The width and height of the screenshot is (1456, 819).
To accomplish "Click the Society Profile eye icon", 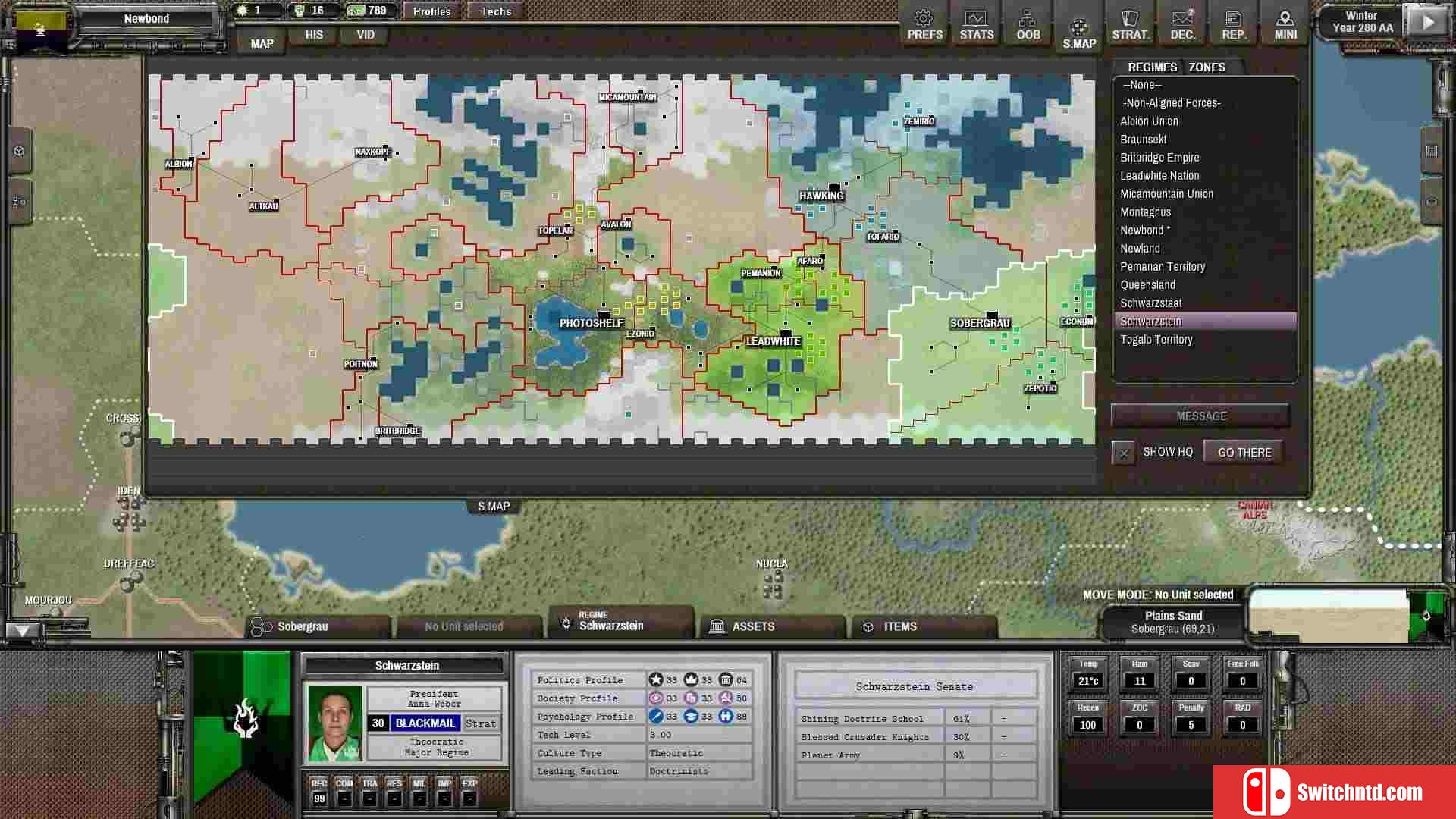I will (656, 698).
